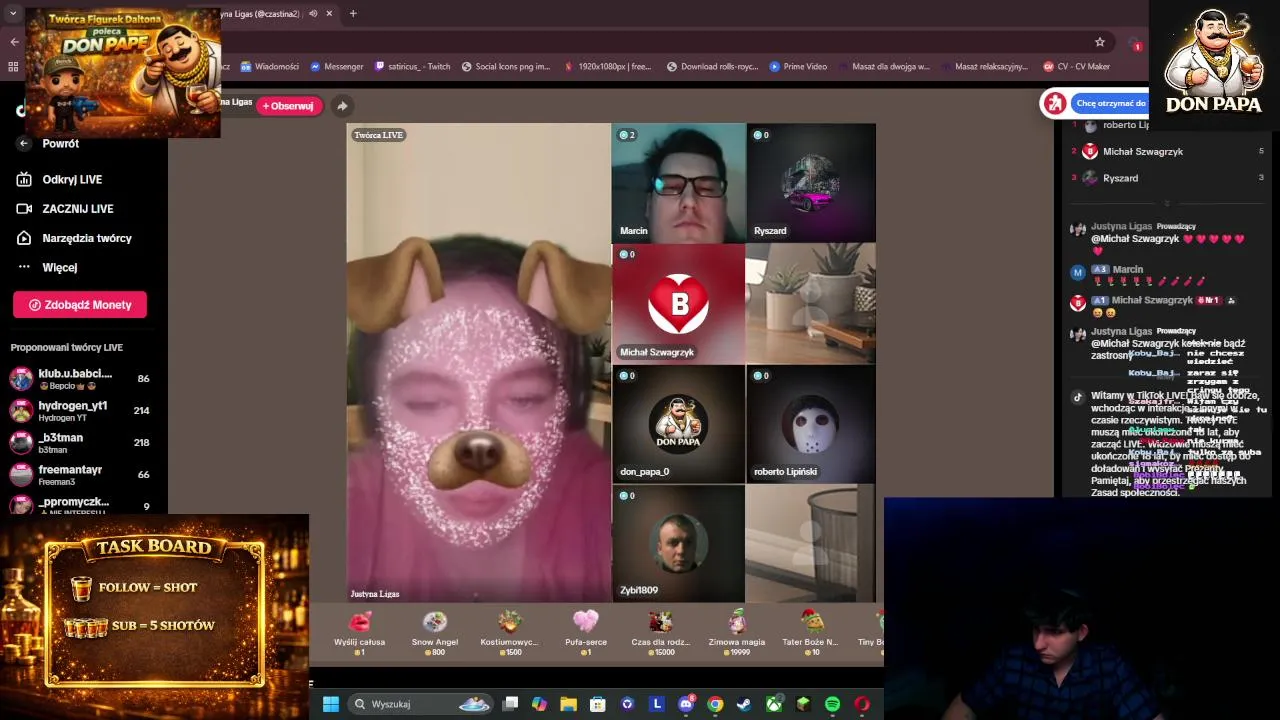Launch Copilot from the taskbar
1280x720 pixels.
coord(540,704)
